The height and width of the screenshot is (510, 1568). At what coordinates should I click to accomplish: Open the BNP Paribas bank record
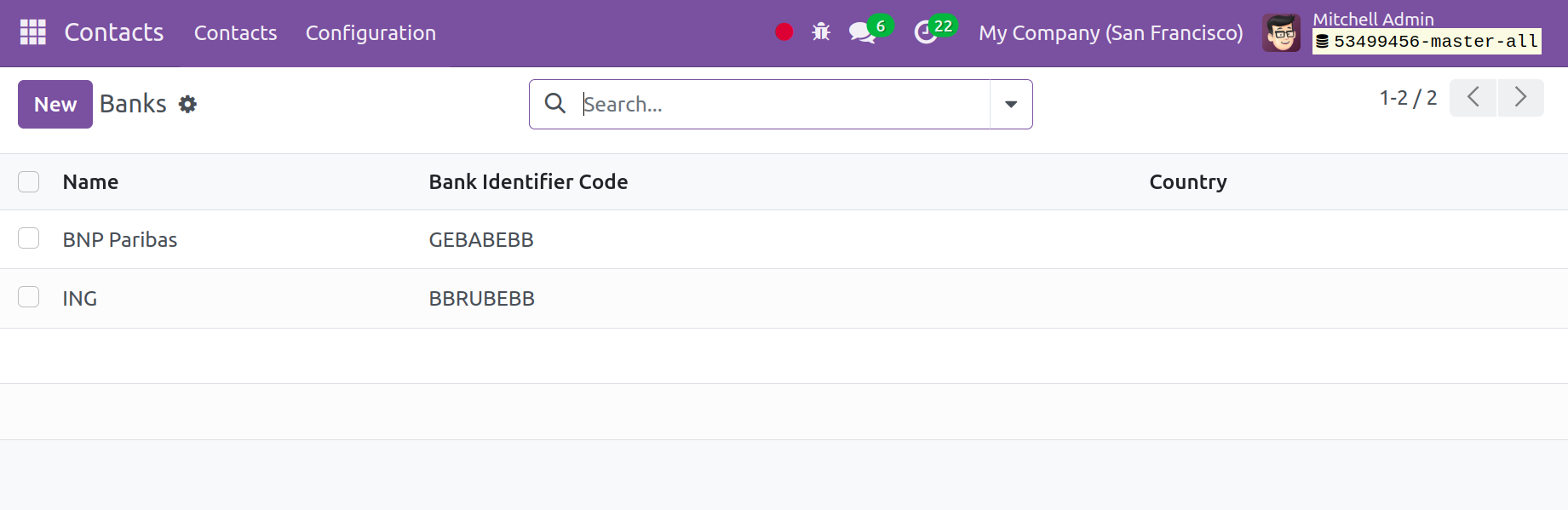[120, 240]
